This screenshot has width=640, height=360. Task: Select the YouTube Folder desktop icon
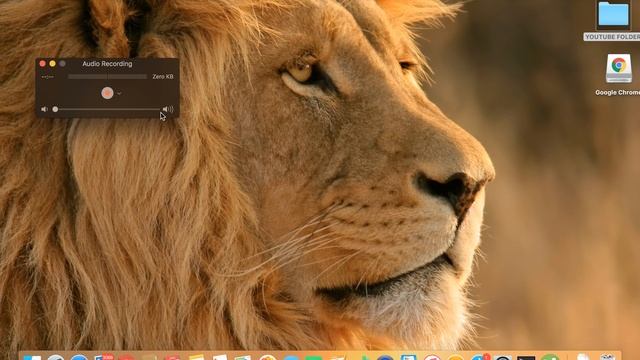(613, 14)
